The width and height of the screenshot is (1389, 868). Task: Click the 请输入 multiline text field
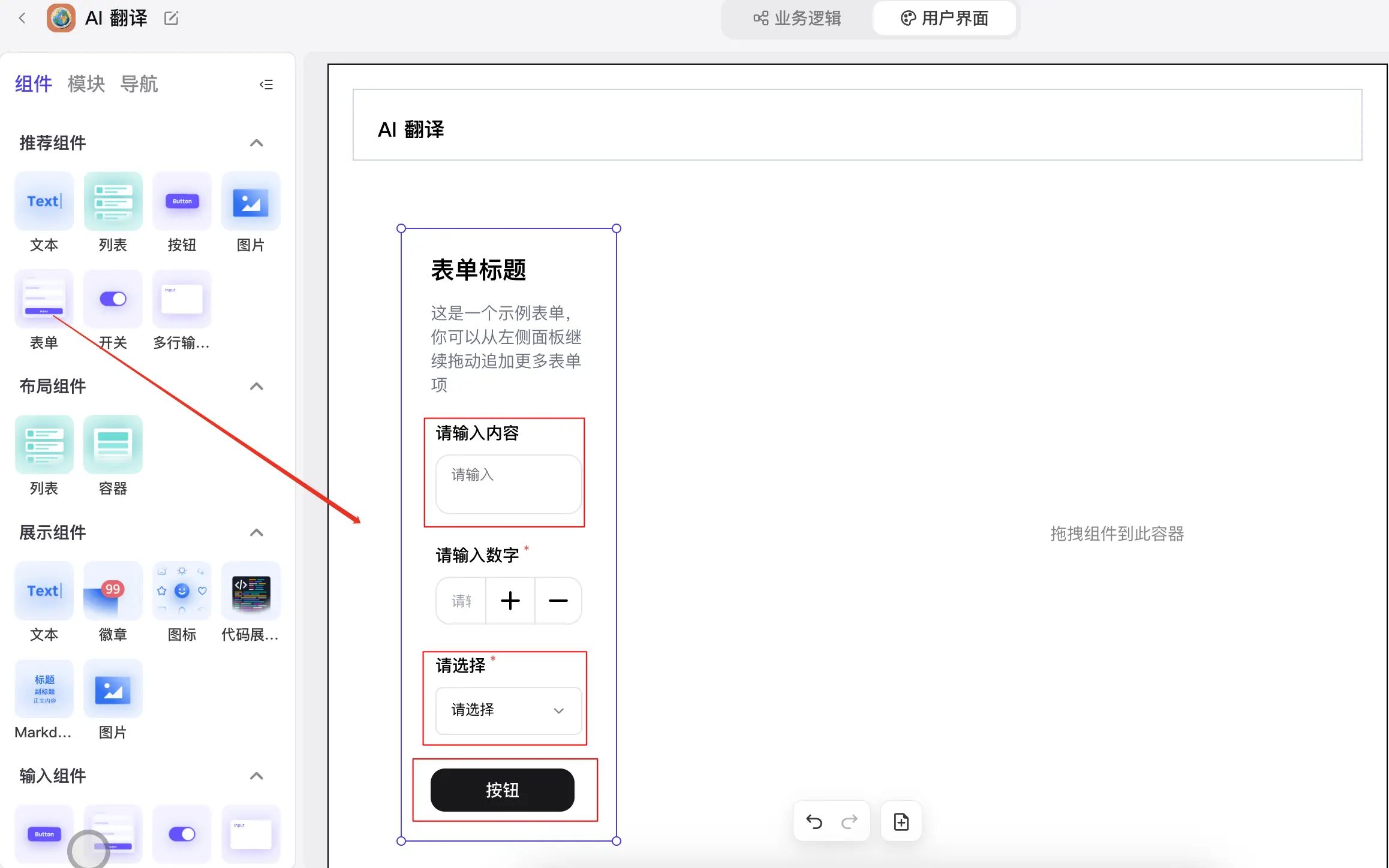(x=508, y=484)
